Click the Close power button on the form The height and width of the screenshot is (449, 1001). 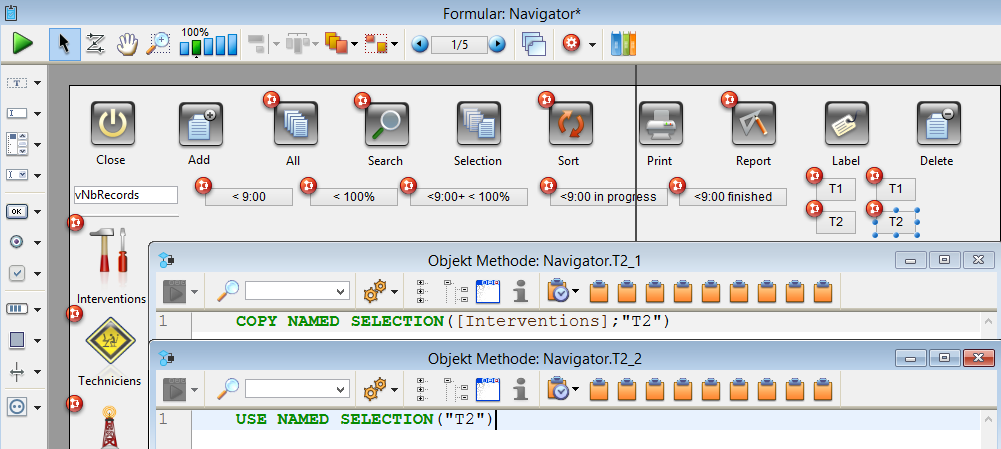[111, 125]
